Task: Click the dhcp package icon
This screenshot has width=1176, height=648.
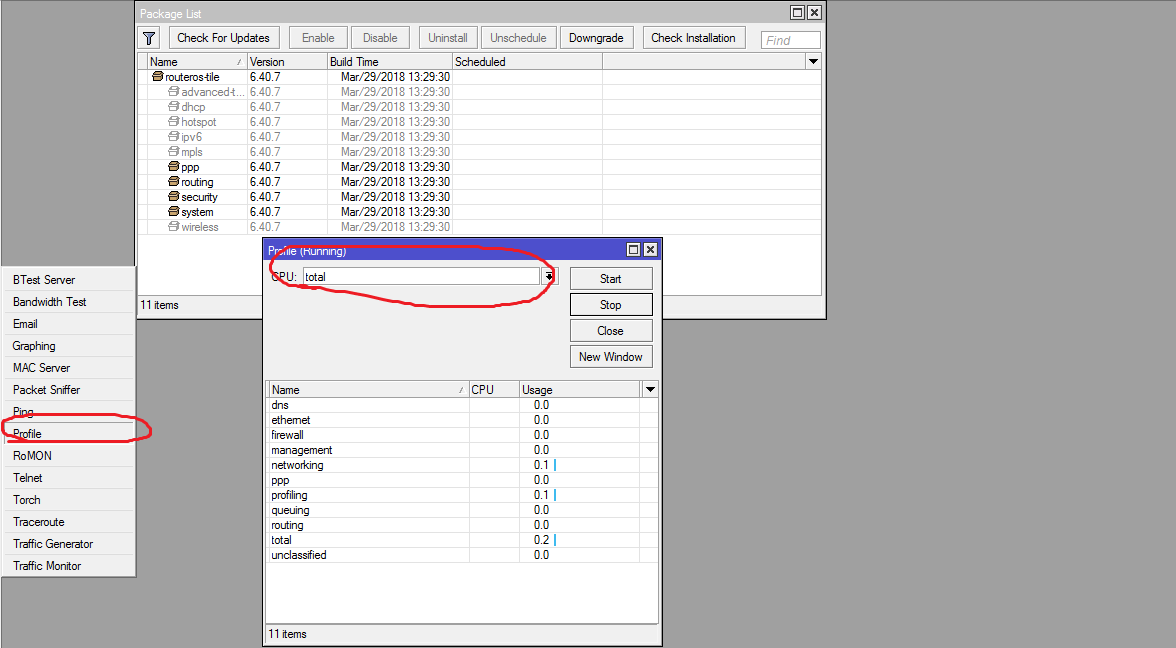Action: click(x=174, y=106)
